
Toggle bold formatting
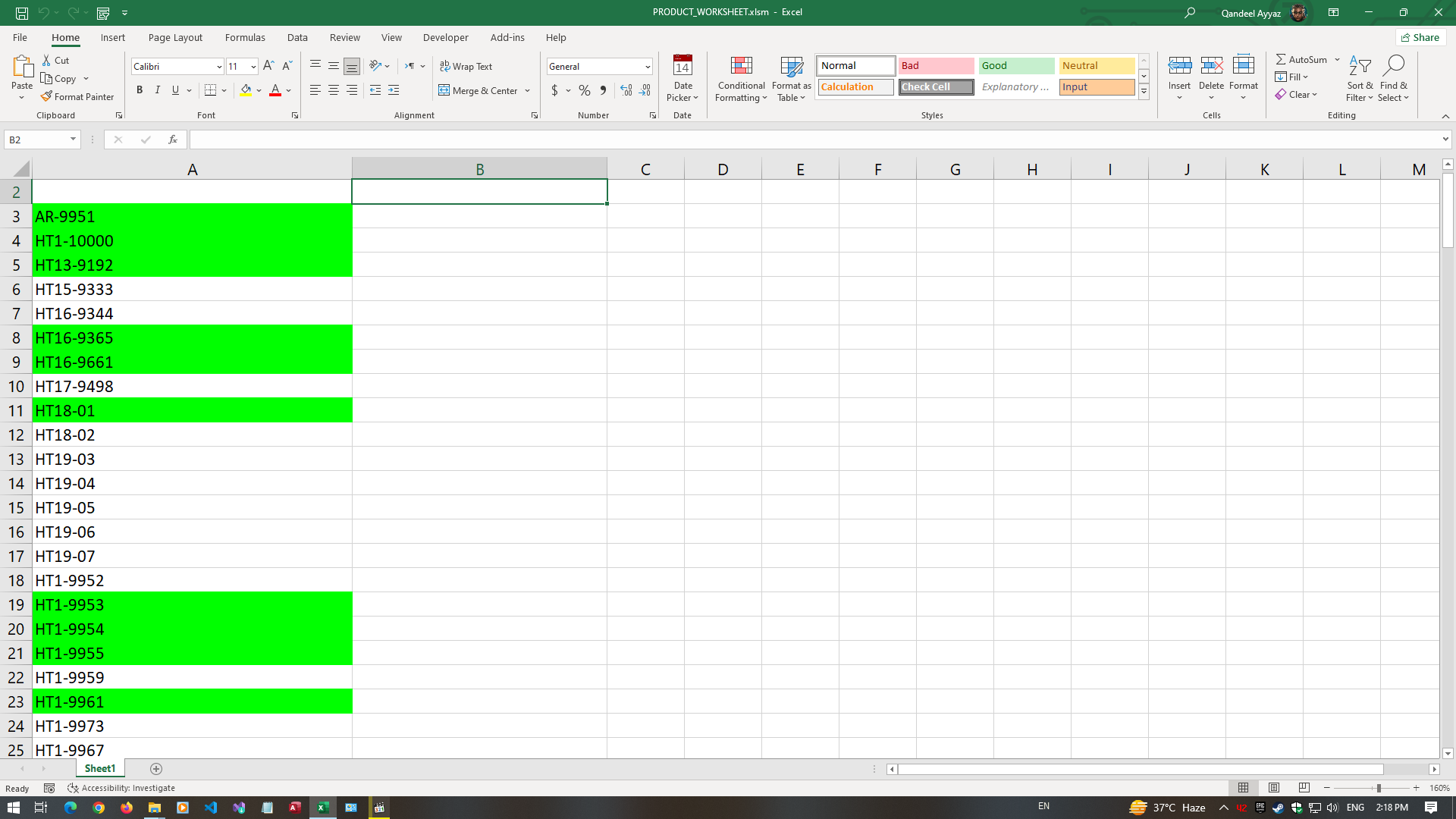coord(140,89)
